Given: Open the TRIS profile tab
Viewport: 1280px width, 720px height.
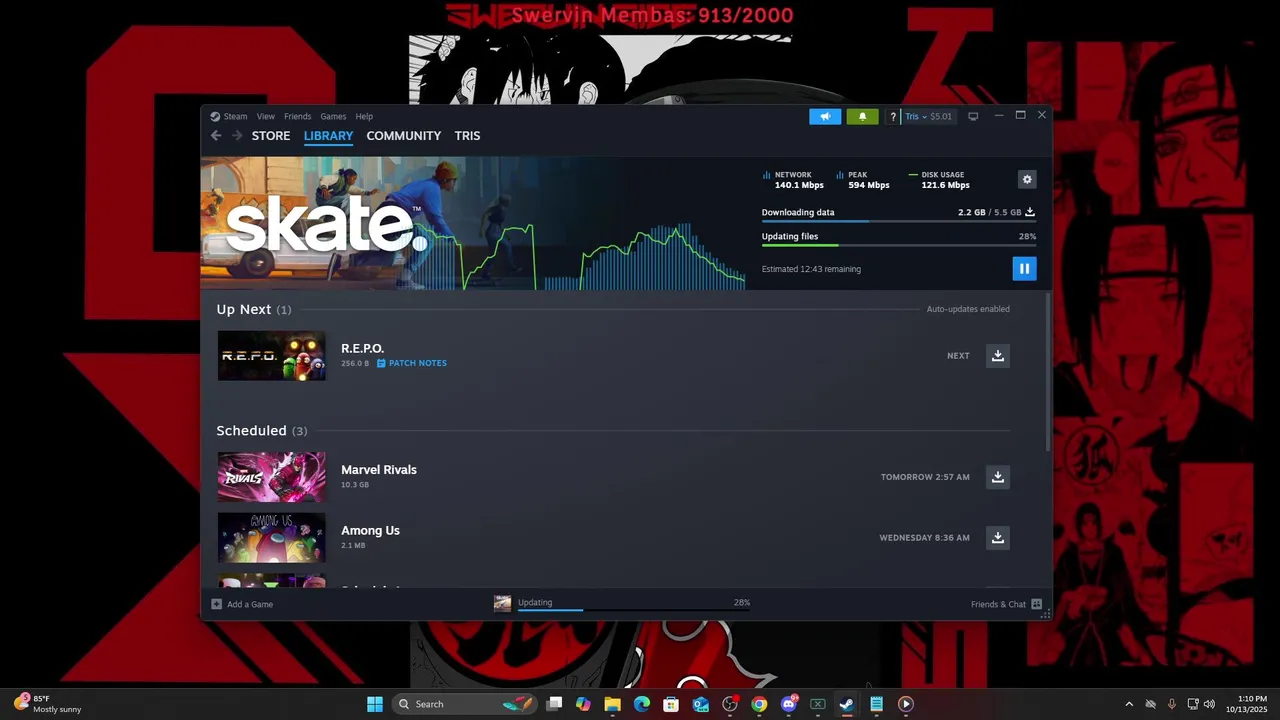Looking at the screenshot, I should [x=467, y=136].
